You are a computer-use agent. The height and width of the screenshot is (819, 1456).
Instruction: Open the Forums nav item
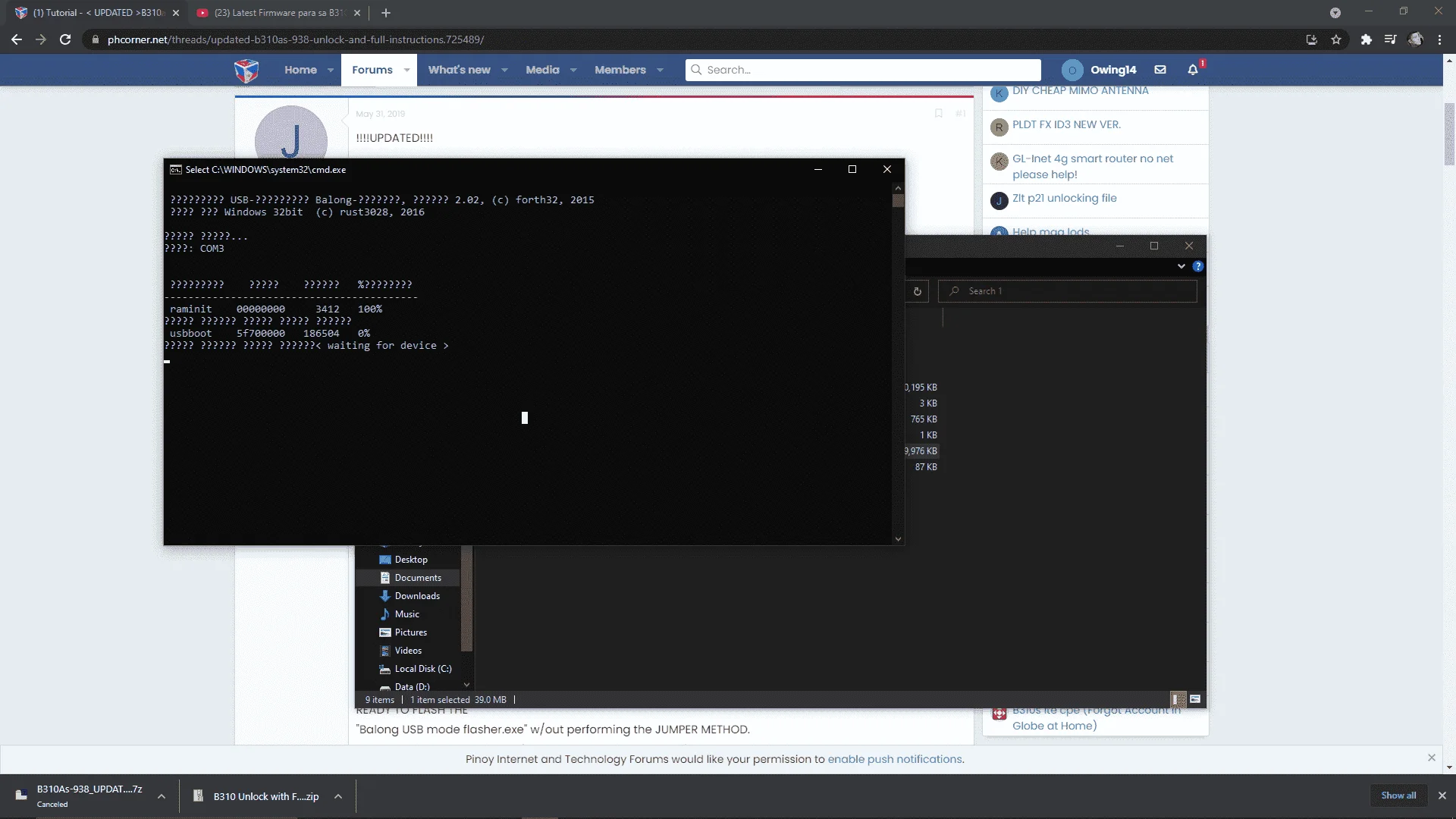pyautogui.click(x=372, y=70)
